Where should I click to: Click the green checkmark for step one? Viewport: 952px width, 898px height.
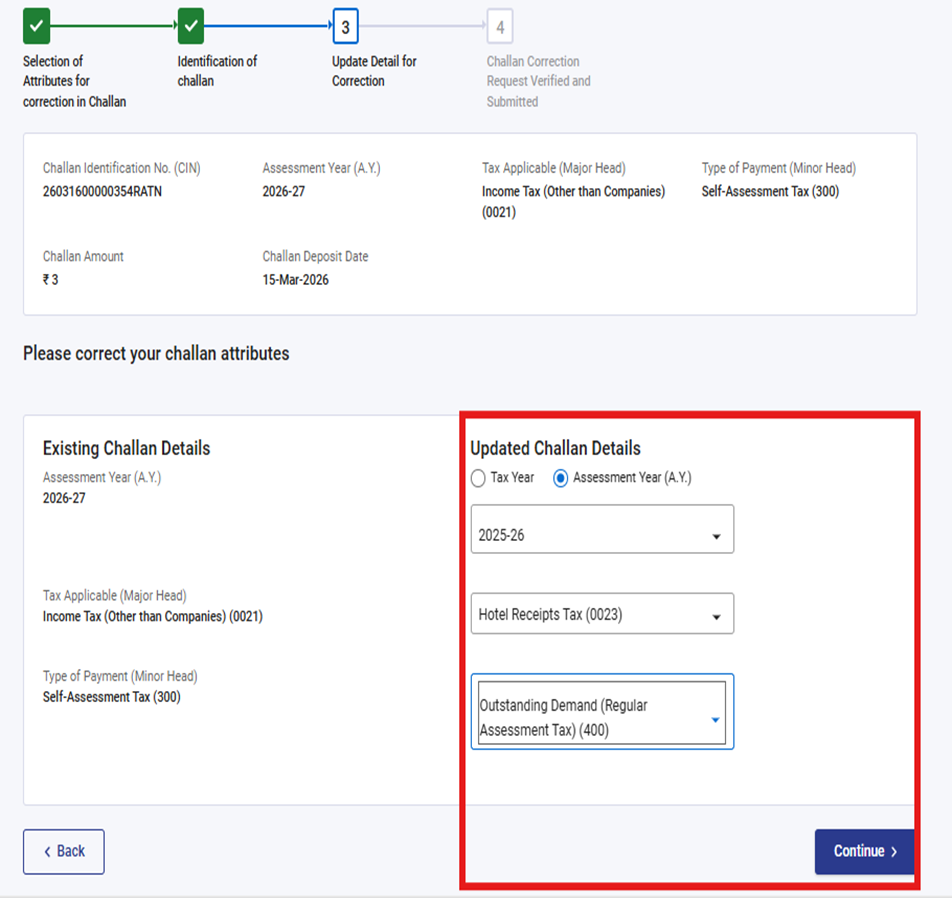[36, 27]
